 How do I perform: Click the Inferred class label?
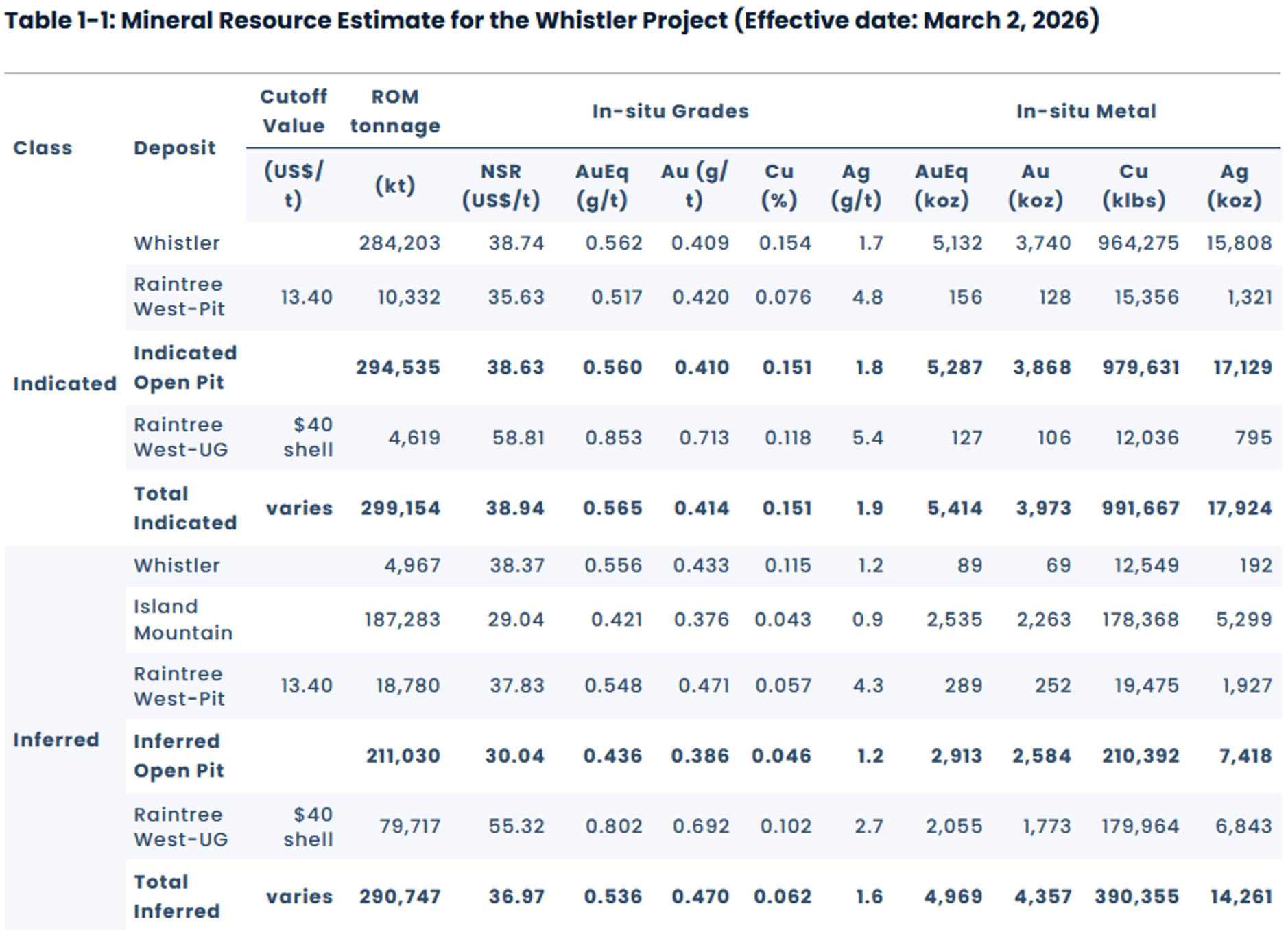(56, 739)
